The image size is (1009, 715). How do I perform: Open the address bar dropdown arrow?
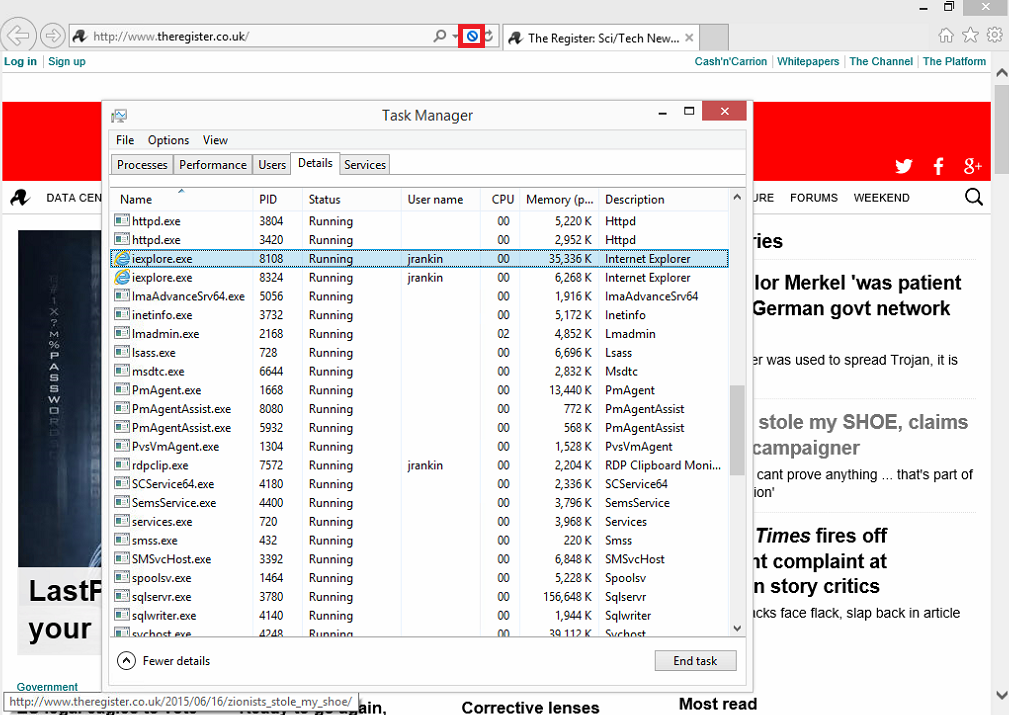(x=455, y=37)
